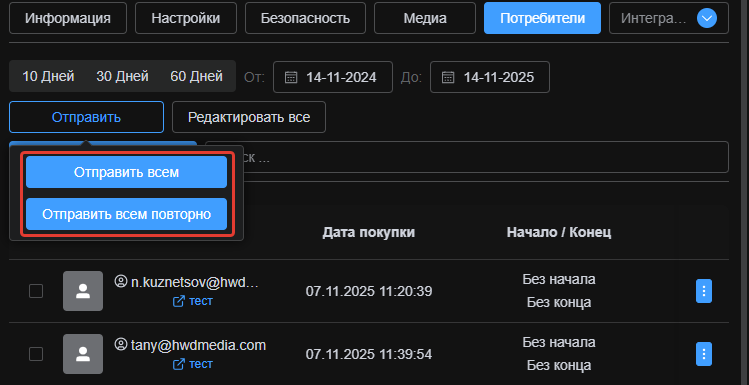Screen dimensions: 749x385
Task: Click avatar thumbnail in n.kuznetsov row
Action: (x=83, y=291)
